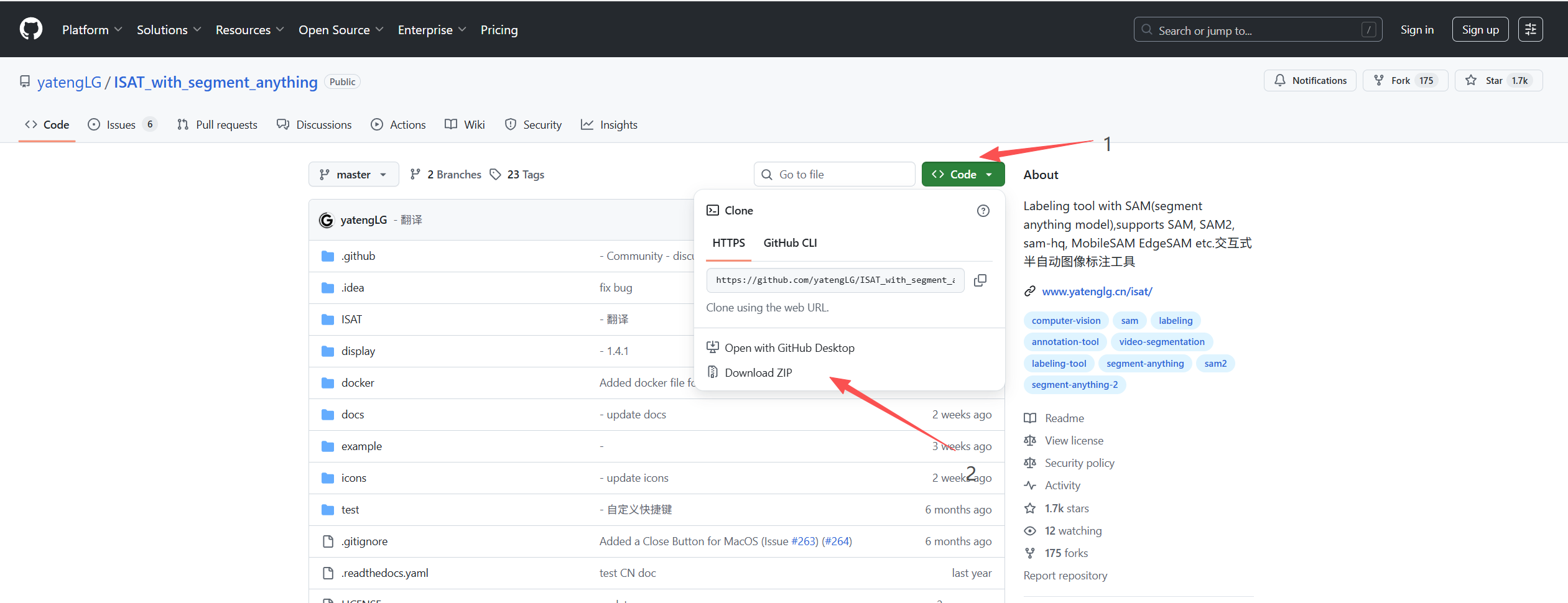The height and width of the screenshot is (603, 1568).
Task: Click the 23 Tags link
Action: coord(517,175)
